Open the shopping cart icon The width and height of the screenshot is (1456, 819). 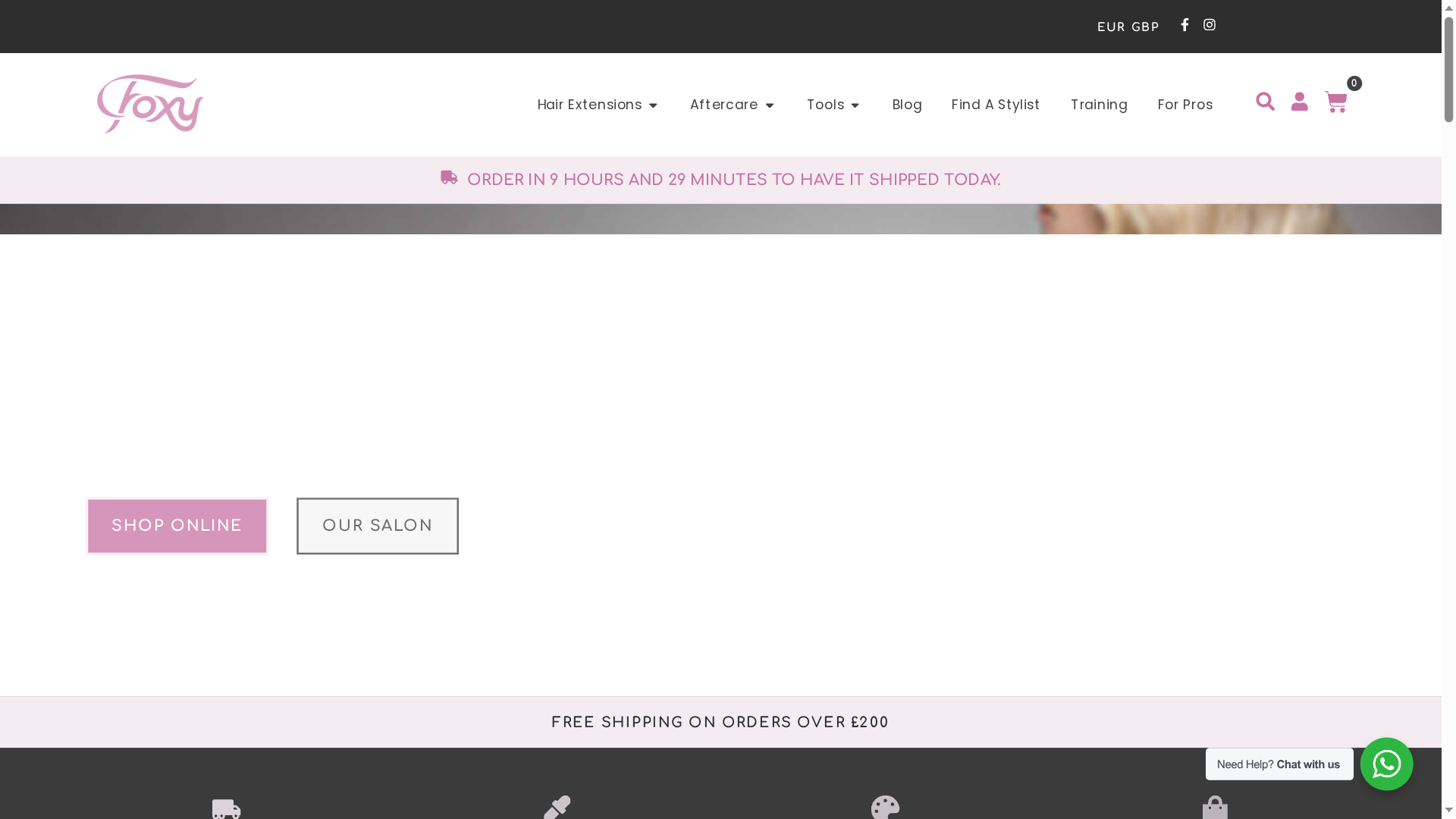tap(1335, 103)
